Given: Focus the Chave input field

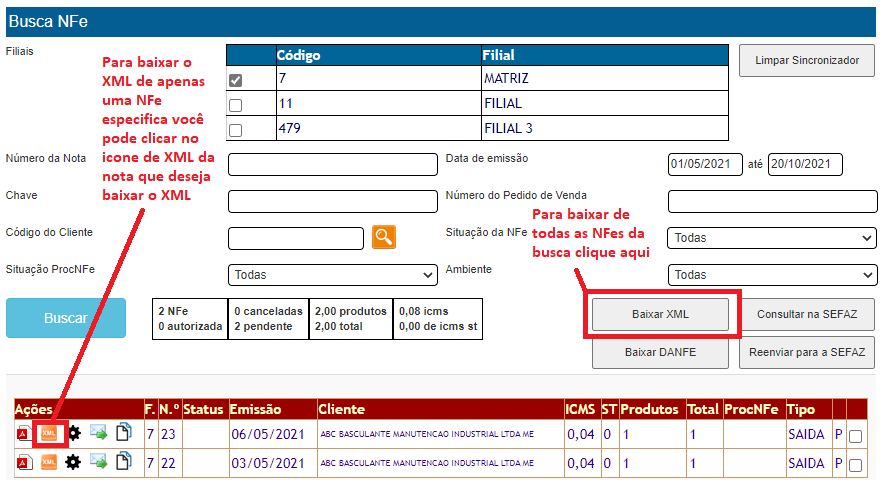Looking at the screenshot, I should (x=333, y=201).
